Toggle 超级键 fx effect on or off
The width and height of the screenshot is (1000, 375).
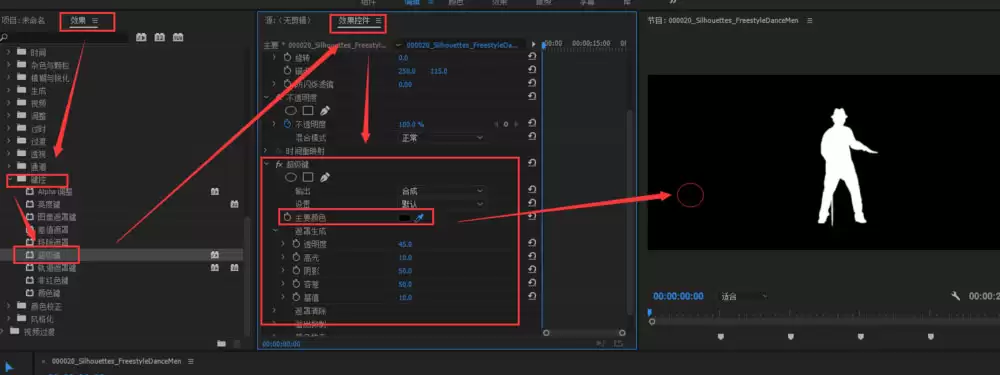[x=278, y=164]
